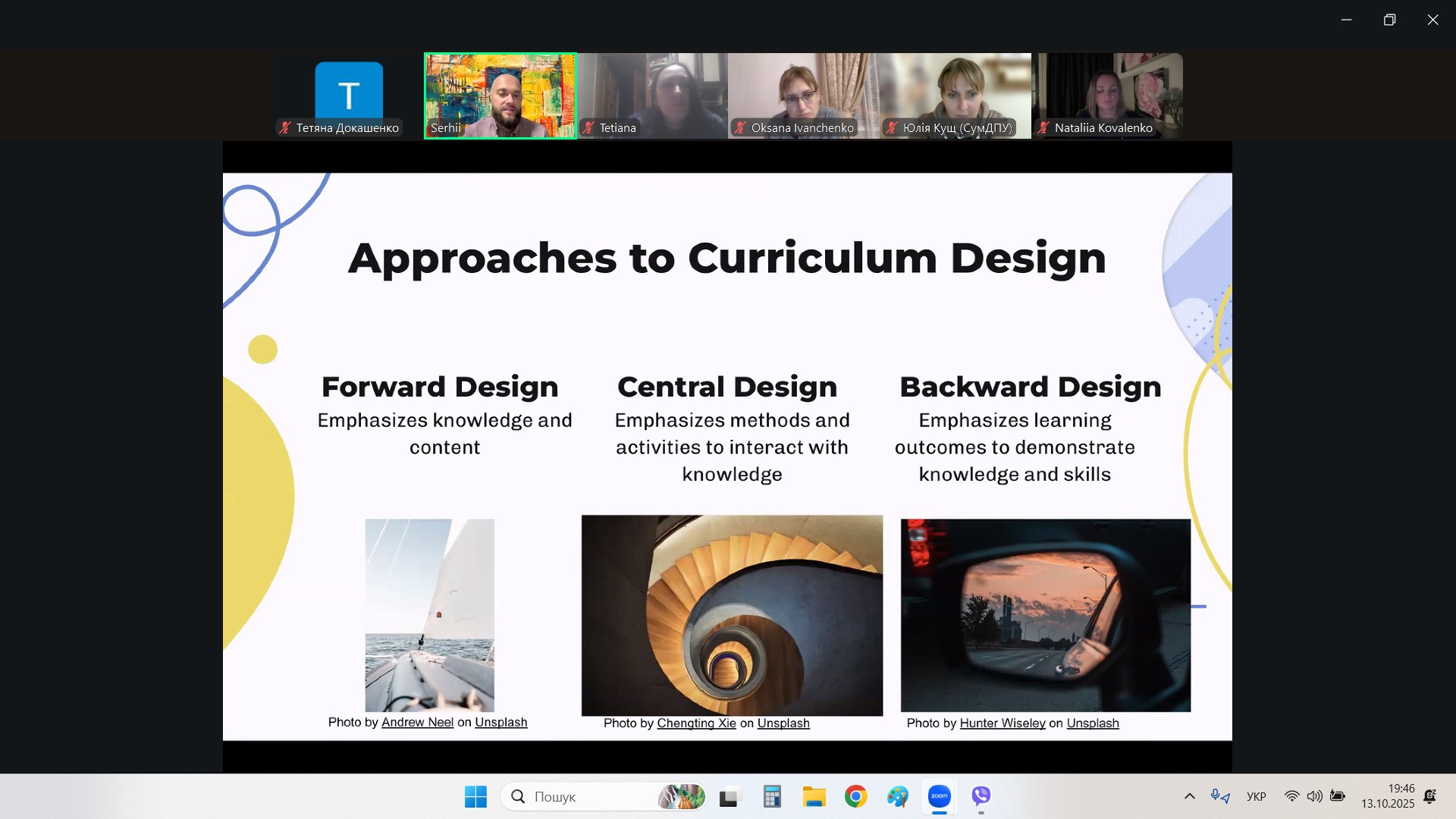Click Nataliia Kovalenko's video tile
The height and width of the screenshot is (819, 1456).
click(1106, 95)
